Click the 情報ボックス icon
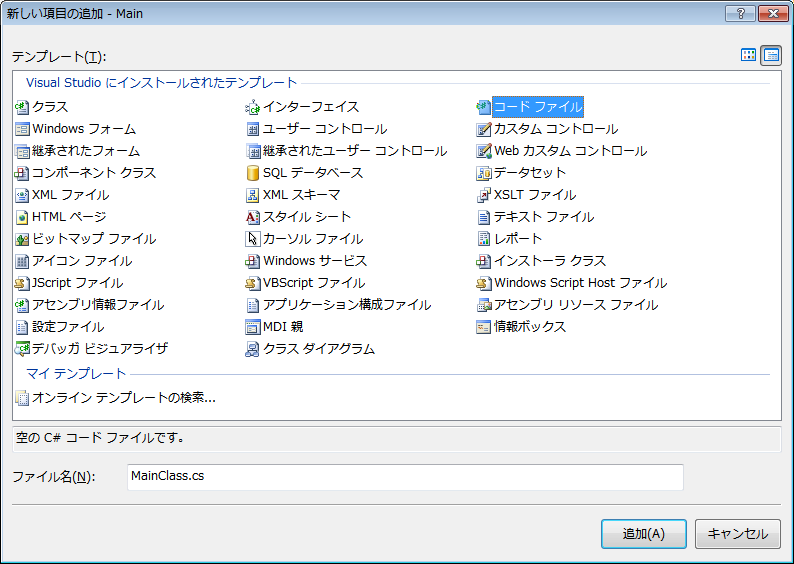The height and width of the screenshot is (564, 794). coord(484,327)
